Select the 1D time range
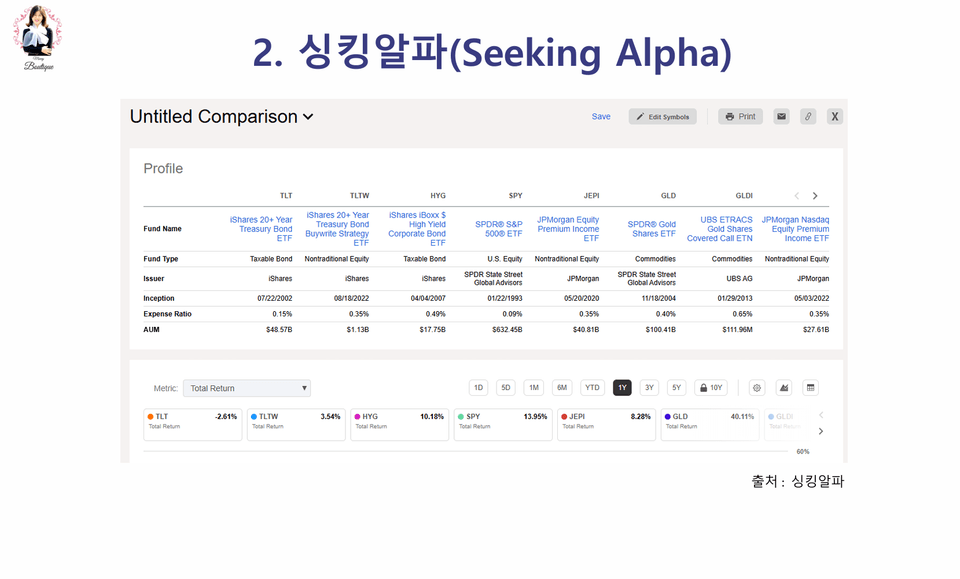This screenshot has height=579, width=960. 479,387
